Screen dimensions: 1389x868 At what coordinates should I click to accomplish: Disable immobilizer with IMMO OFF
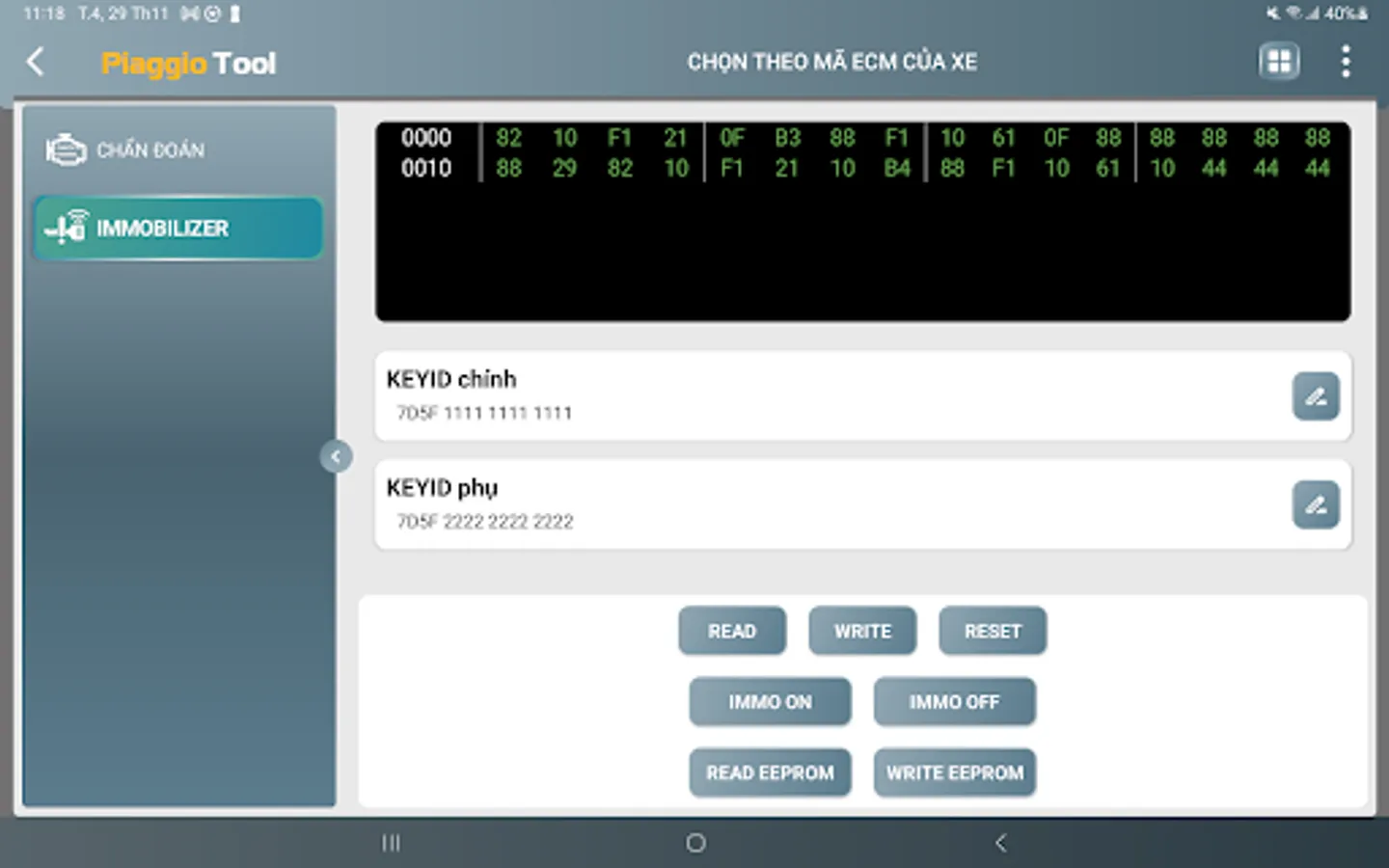pyautogui.click(x=954, y=701)
